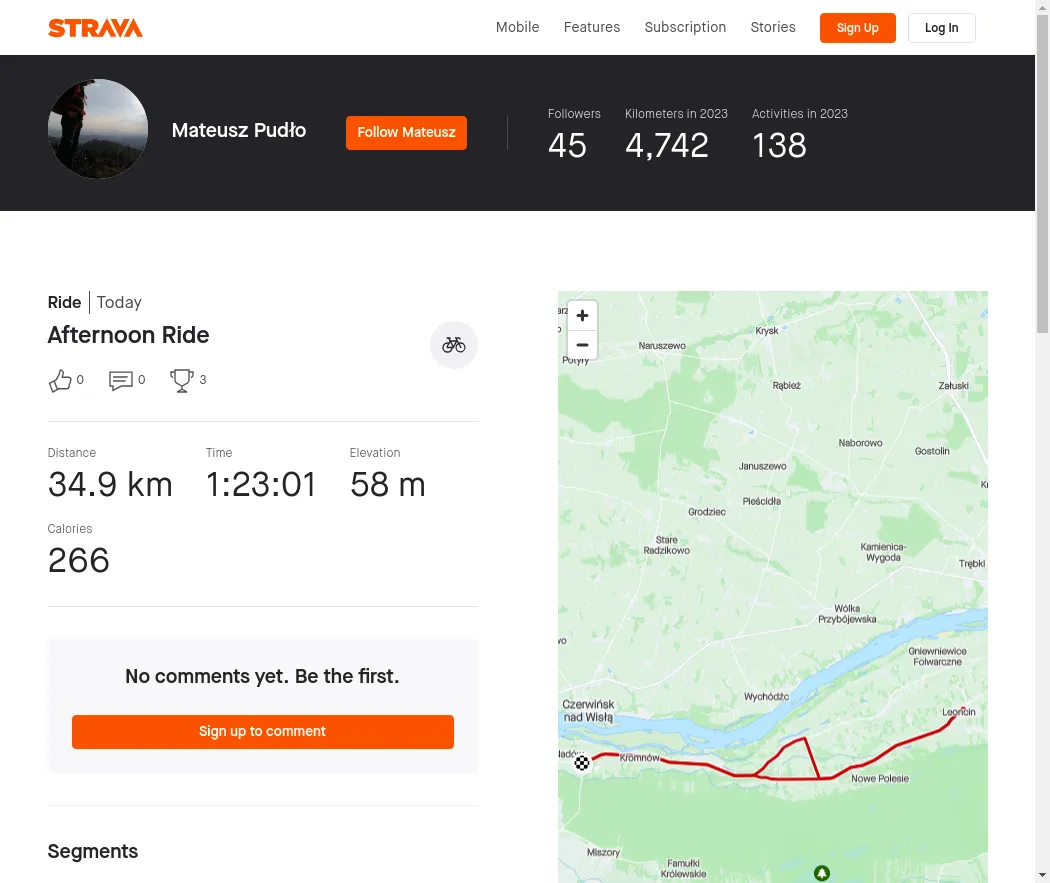1050x883 pixels.
Task: Open Mateusz Pudło's profile photo
Action: point(98,129)
